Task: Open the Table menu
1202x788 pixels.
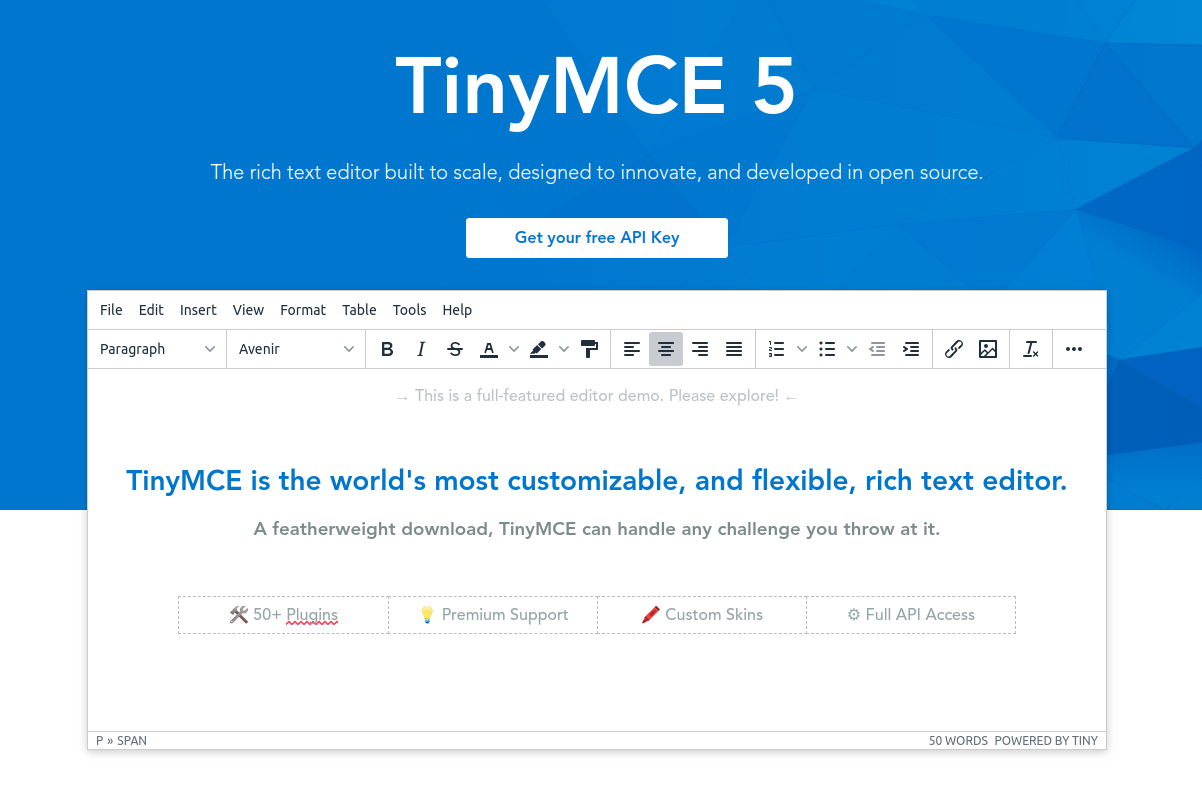Action: coord(359,310)
